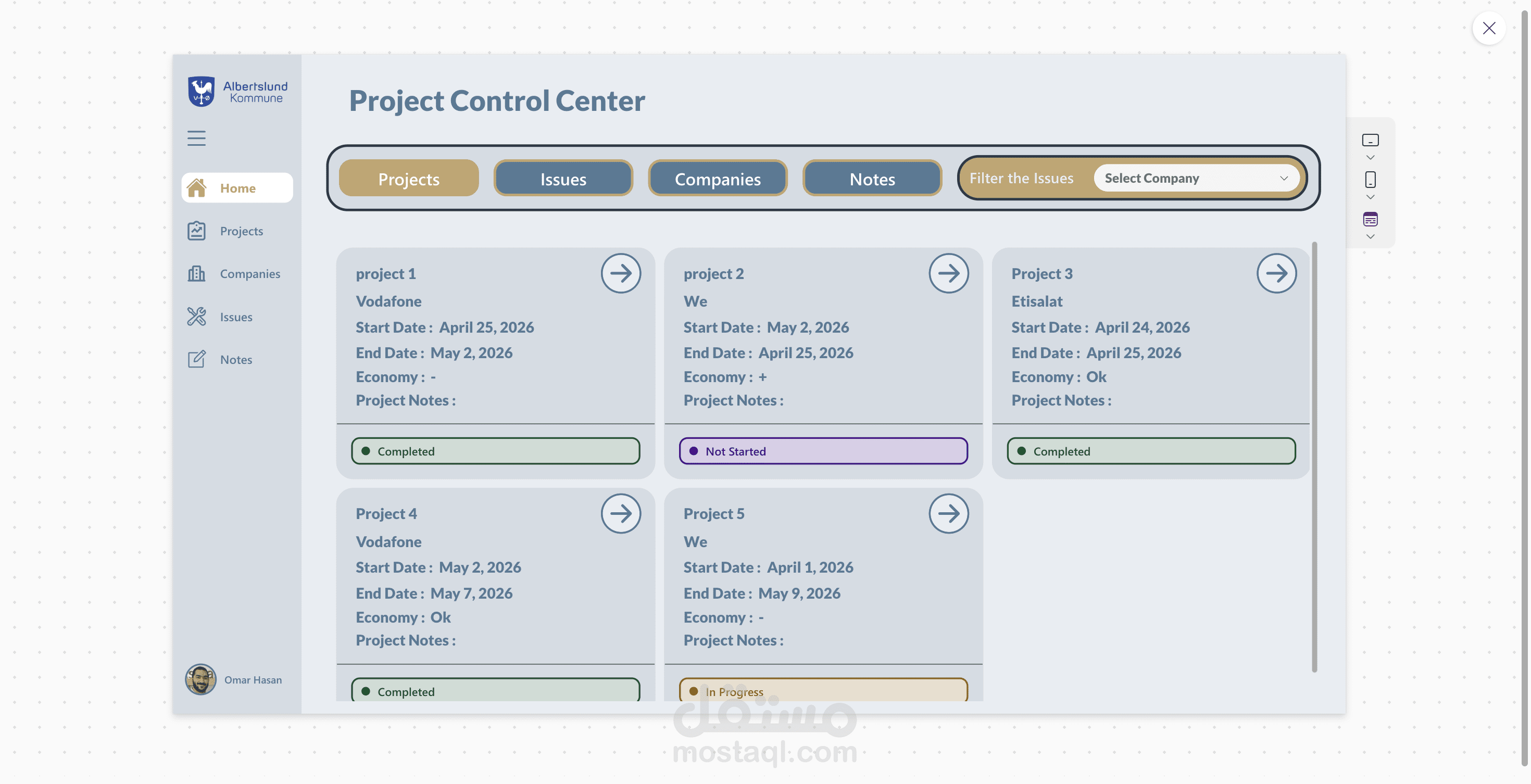Open project 2 arrow button
This screenshot has height=784, width=1531.
pos(949,273)
